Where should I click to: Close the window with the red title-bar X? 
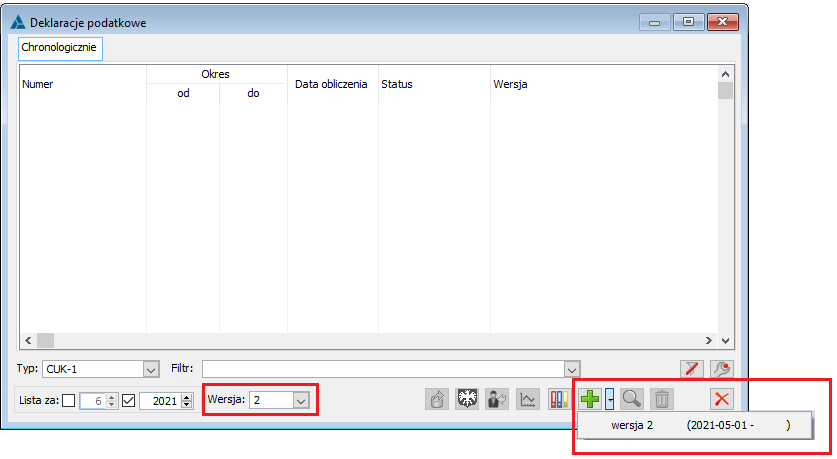click(x=723, y=22)
